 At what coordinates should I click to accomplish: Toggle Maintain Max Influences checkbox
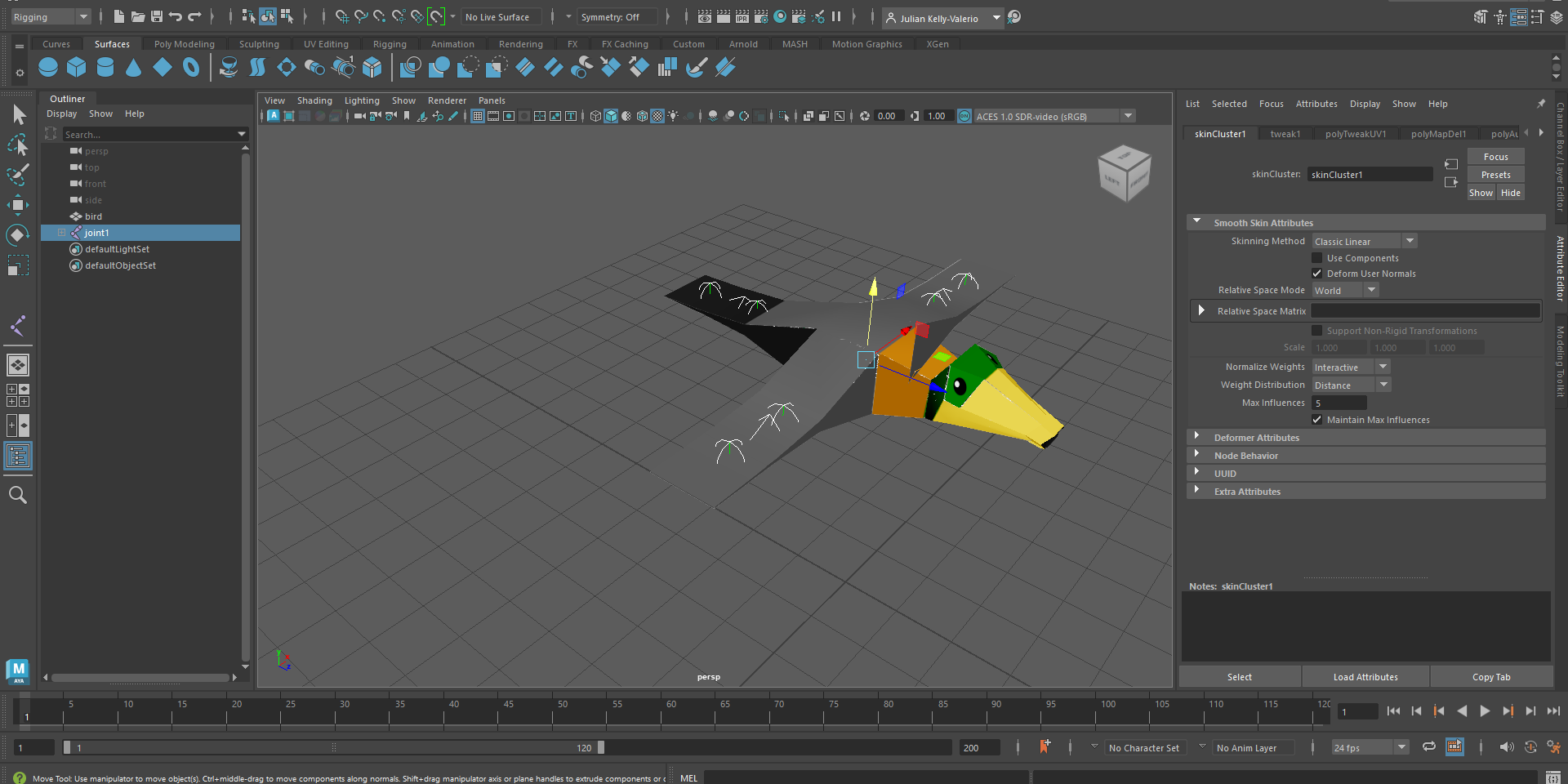tap(1316, 420)
